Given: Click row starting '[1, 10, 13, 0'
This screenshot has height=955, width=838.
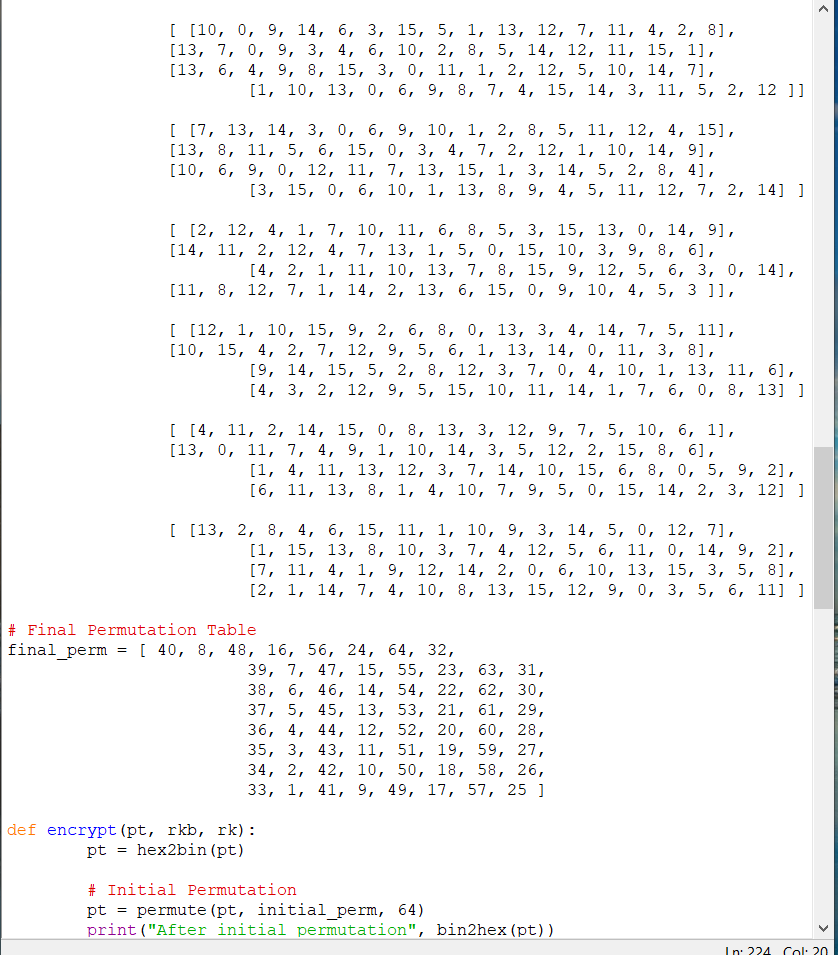Looking at the screenshot, I should (527, 90).
